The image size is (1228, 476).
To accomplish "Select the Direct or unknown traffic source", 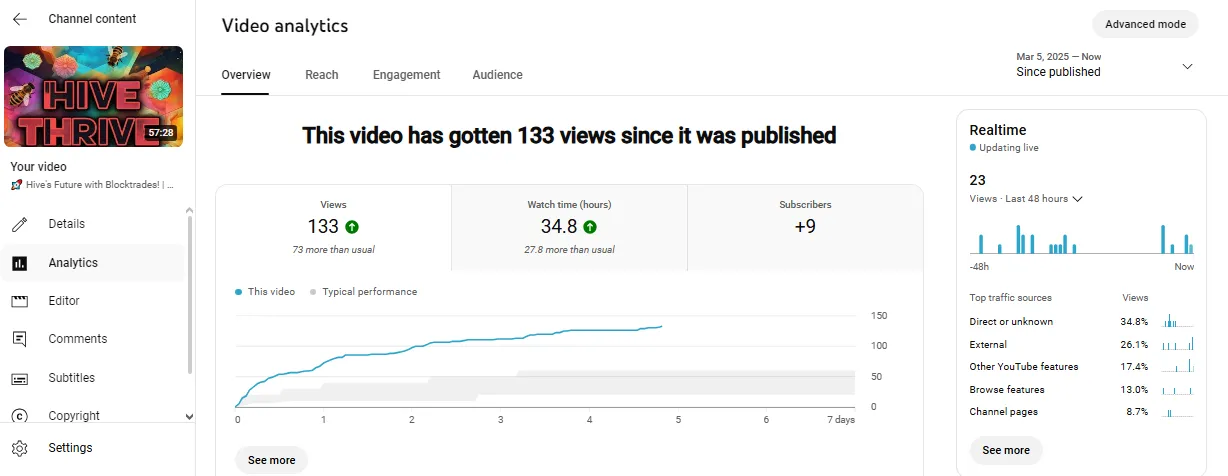I will coord(1082,322).
